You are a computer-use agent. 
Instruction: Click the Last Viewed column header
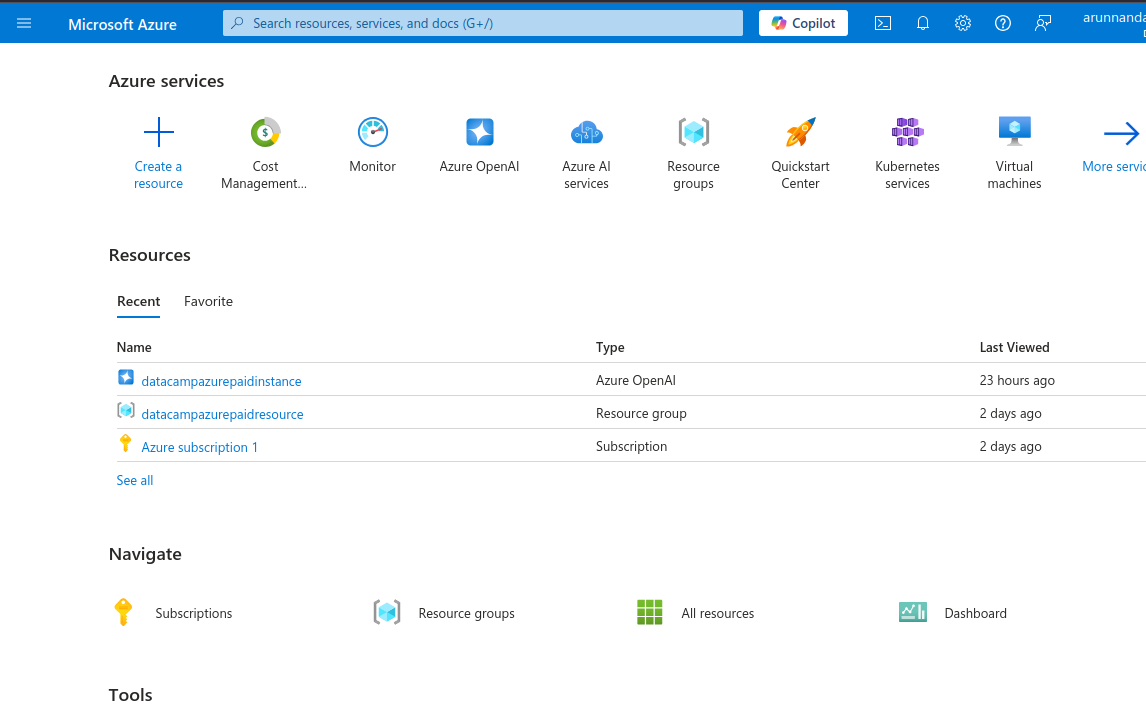click(x=1014, y=347)
